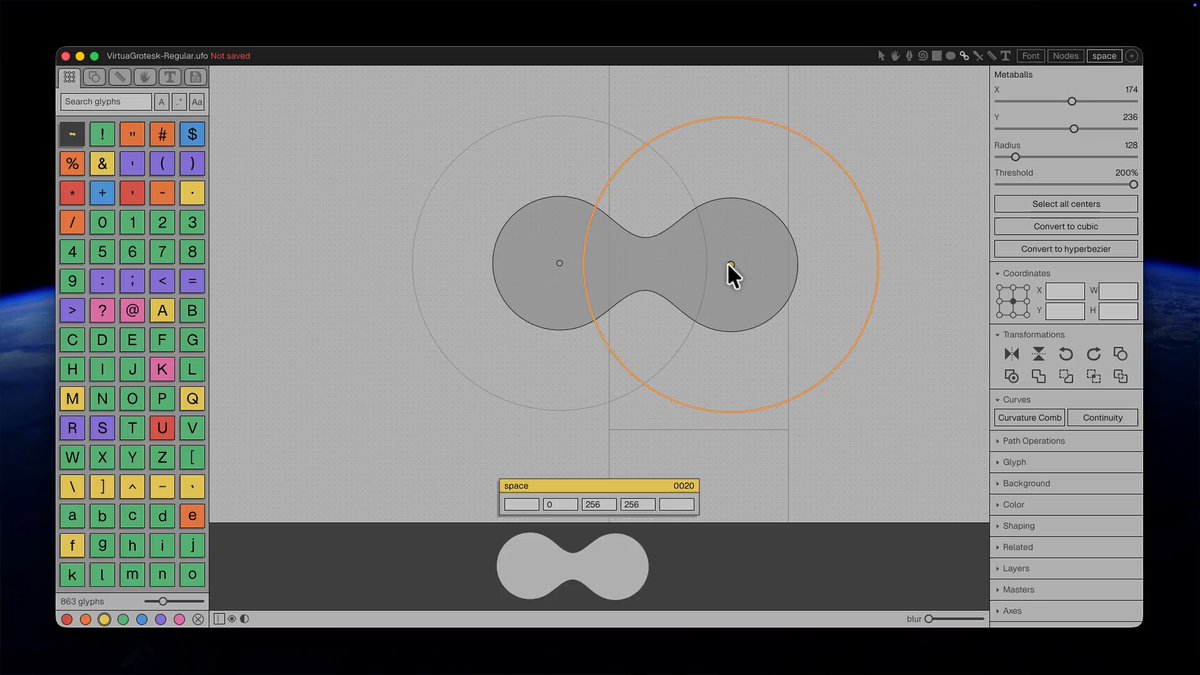Select the 'Q' glyph cell
This screenshot has height=675, width=1200.
[192, 398]
